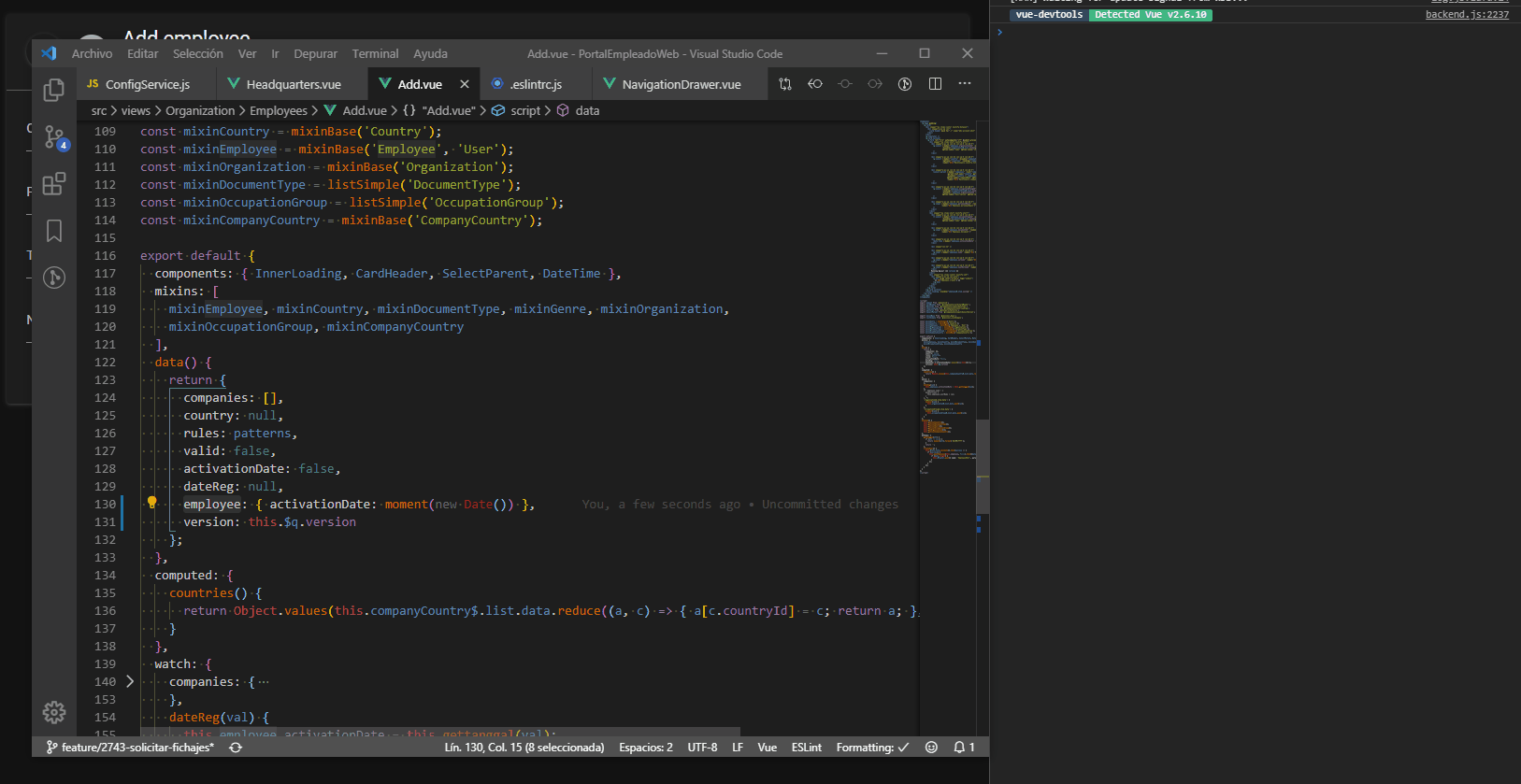
Task: Click the Employees breadcrumb segment
Action: tap(279, 110)
